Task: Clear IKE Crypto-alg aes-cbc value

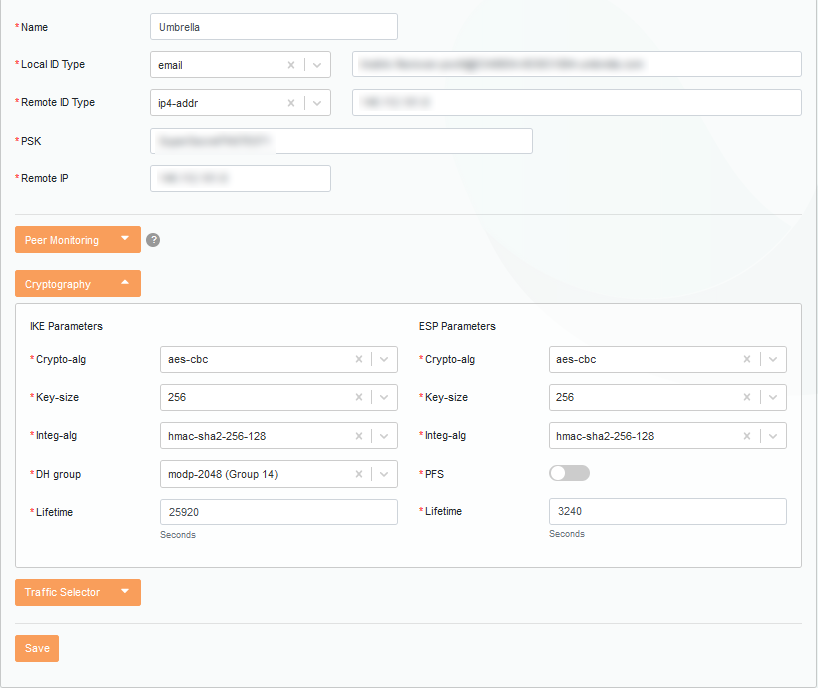Action: tap(358, 359)
